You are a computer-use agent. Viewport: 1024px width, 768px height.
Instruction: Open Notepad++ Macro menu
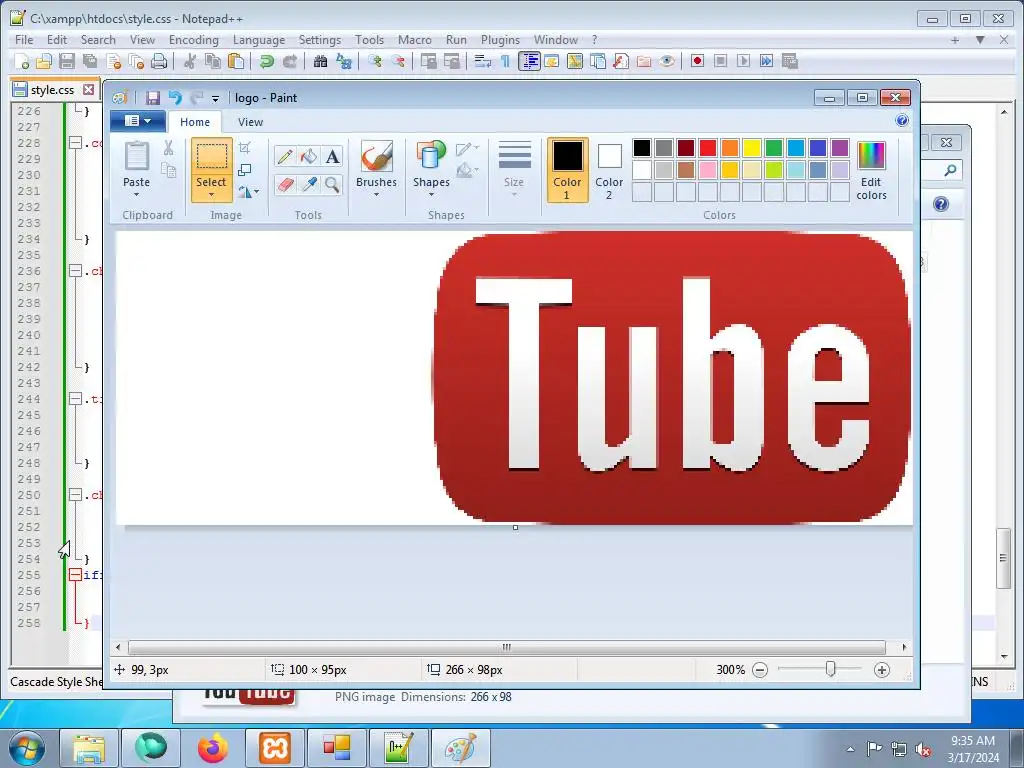coord(415,40)
